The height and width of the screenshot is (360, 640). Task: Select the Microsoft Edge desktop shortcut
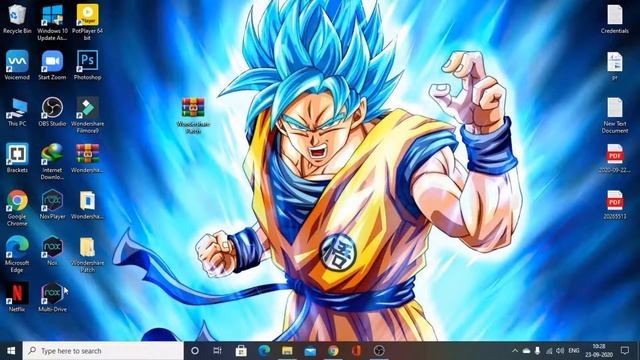pyautogui.click(x=17, y=254)
